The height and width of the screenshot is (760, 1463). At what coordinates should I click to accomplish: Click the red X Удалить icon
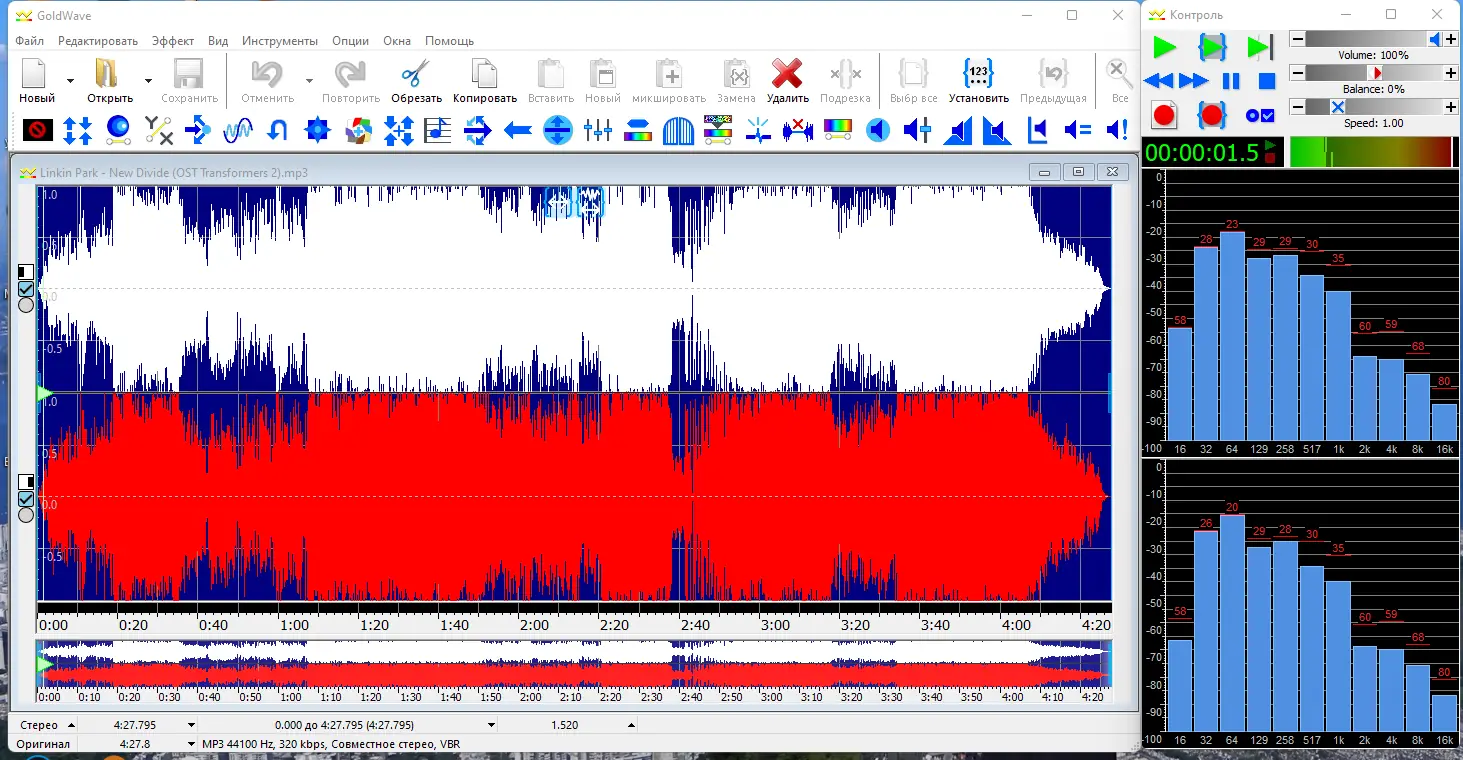click(x=787, y=75)
